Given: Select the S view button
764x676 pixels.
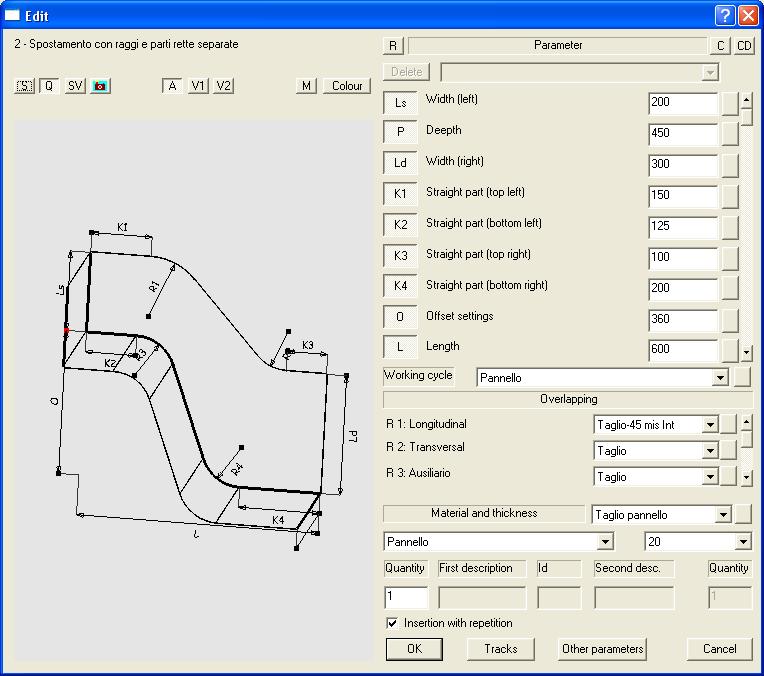Looking at the screenshot, I should pos(25,86).
